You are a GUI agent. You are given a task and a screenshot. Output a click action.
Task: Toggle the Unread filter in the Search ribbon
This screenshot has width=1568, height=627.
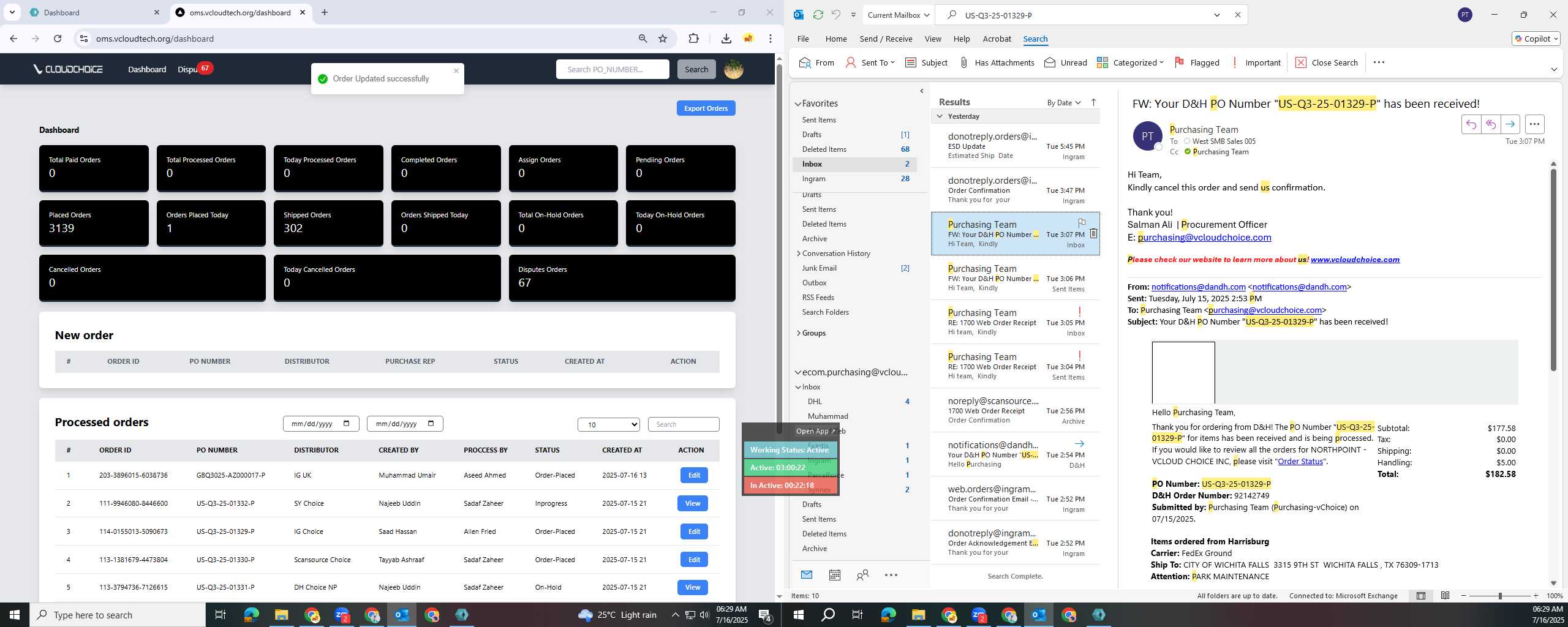click(x=1065, y=62)
